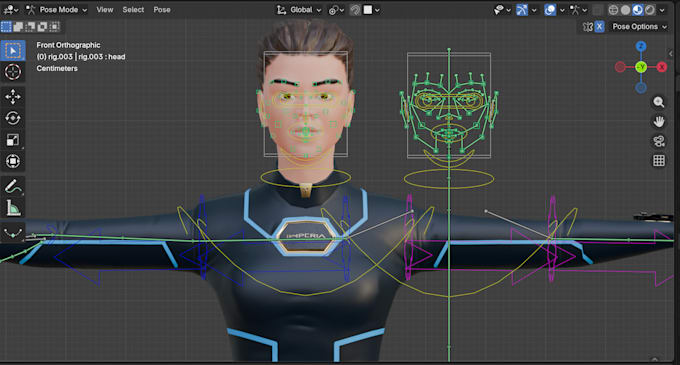Image resolution: width=680 pixels, height=365 pixels.
Task: Toggle the camera view icon
Action: (659, 141)
